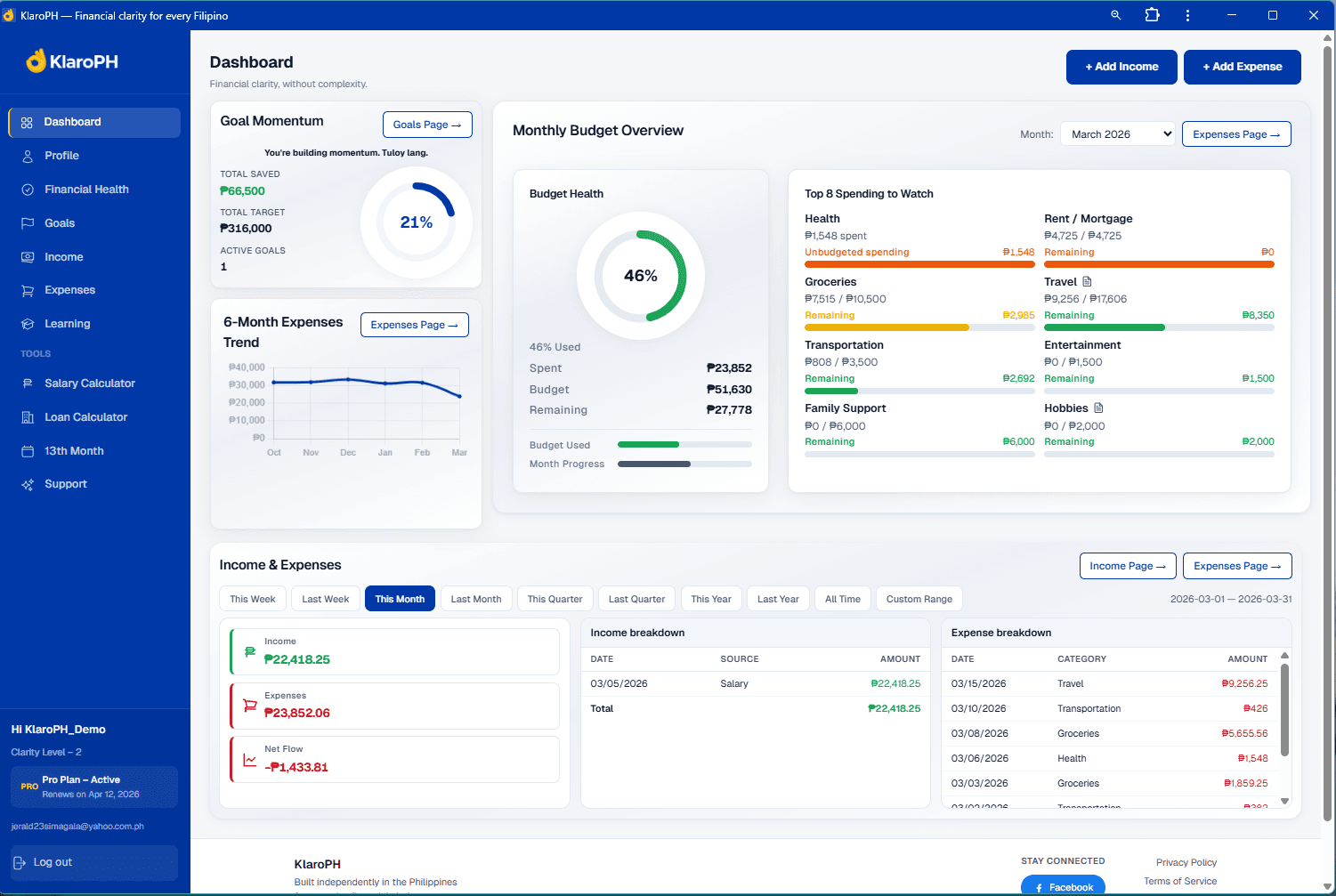Enable the All Time filter
The image size is (1336, 896).
click(843, 598)
